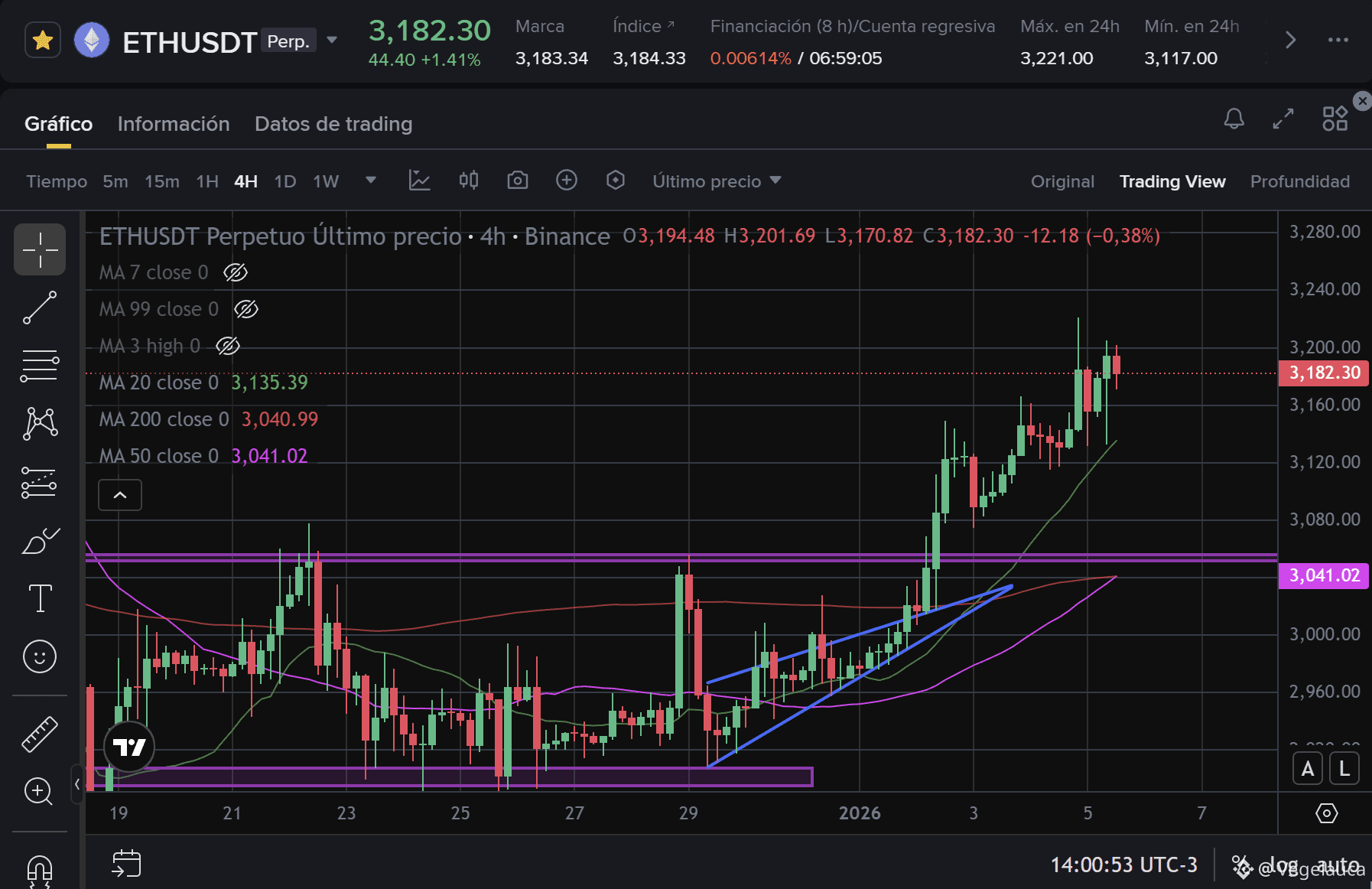Screen dimensions: 1372x889
Task: Change the candlestick chart type icon
Action: [x=469, y=181]
